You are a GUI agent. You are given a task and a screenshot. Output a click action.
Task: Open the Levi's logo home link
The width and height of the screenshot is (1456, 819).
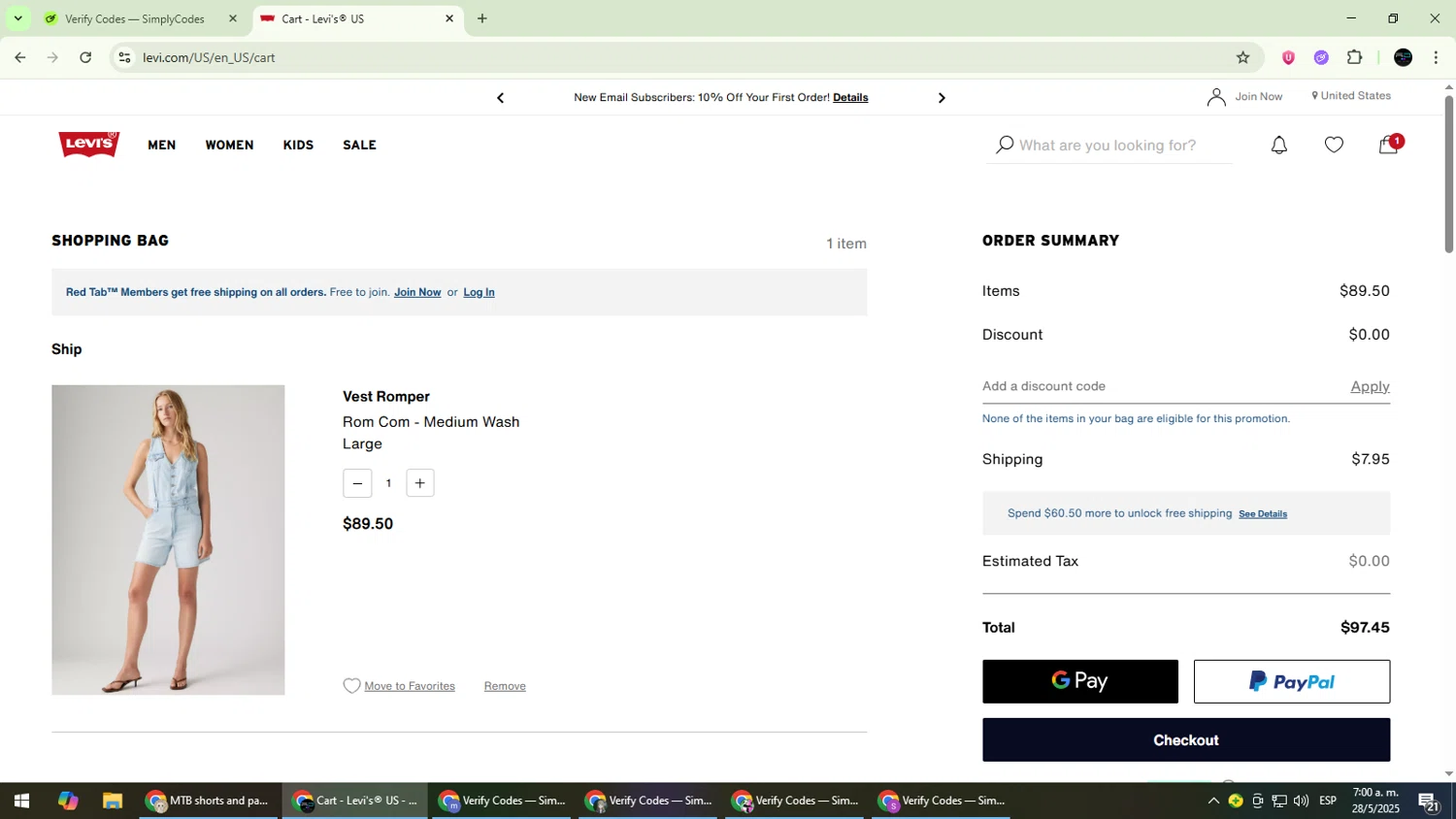[88, 145]
